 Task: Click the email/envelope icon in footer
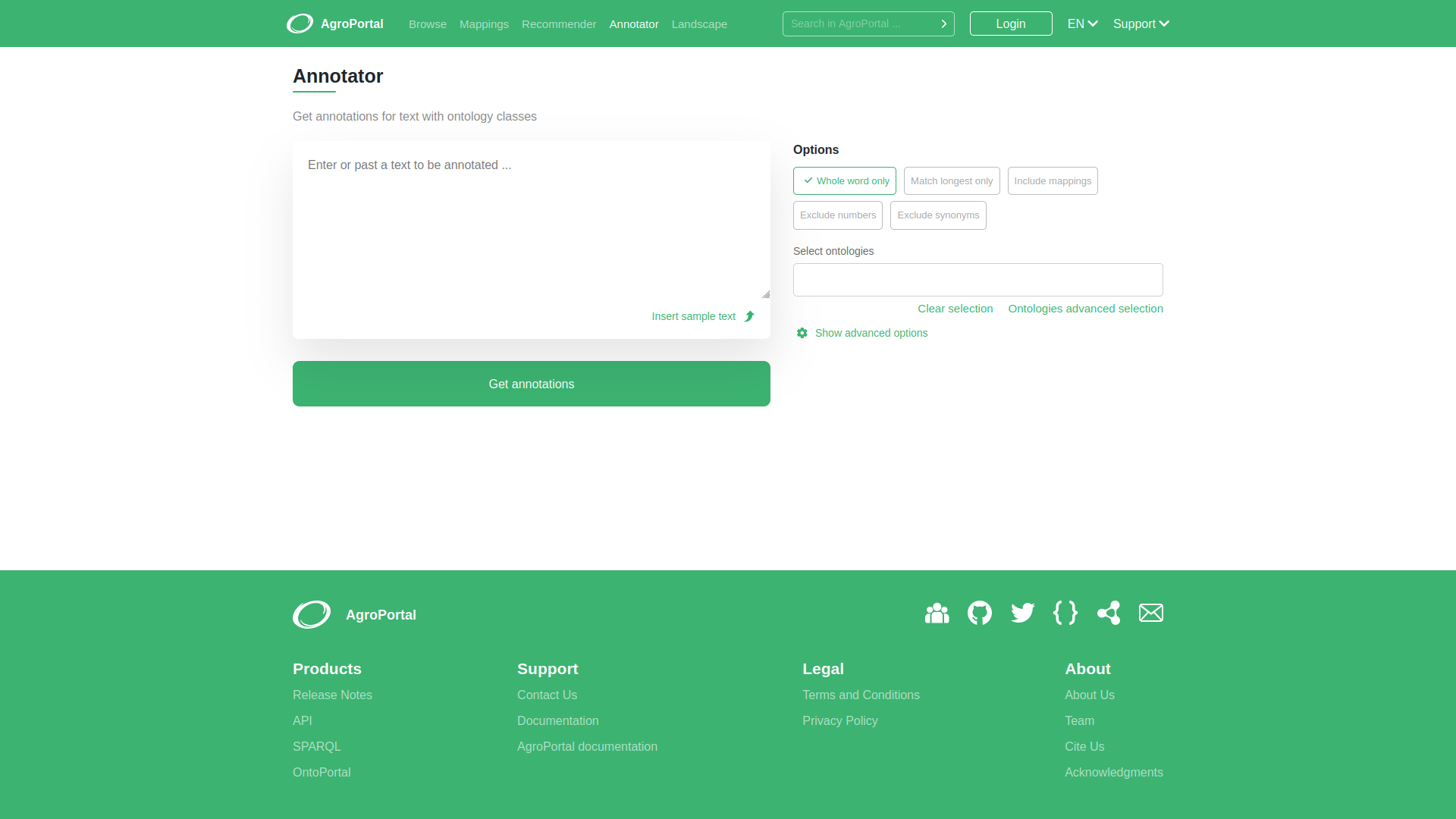pos(1151,612)
